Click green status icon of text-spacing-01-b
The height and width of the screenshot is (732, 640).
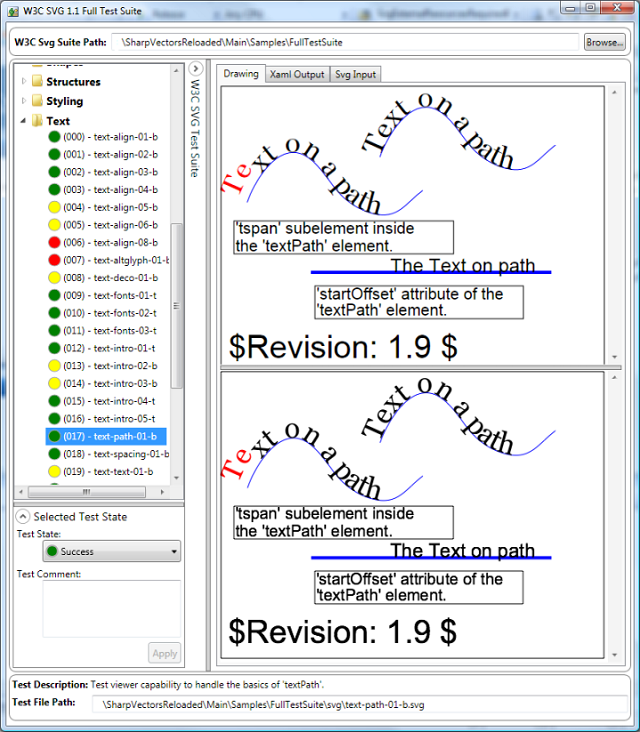[54, 454]
